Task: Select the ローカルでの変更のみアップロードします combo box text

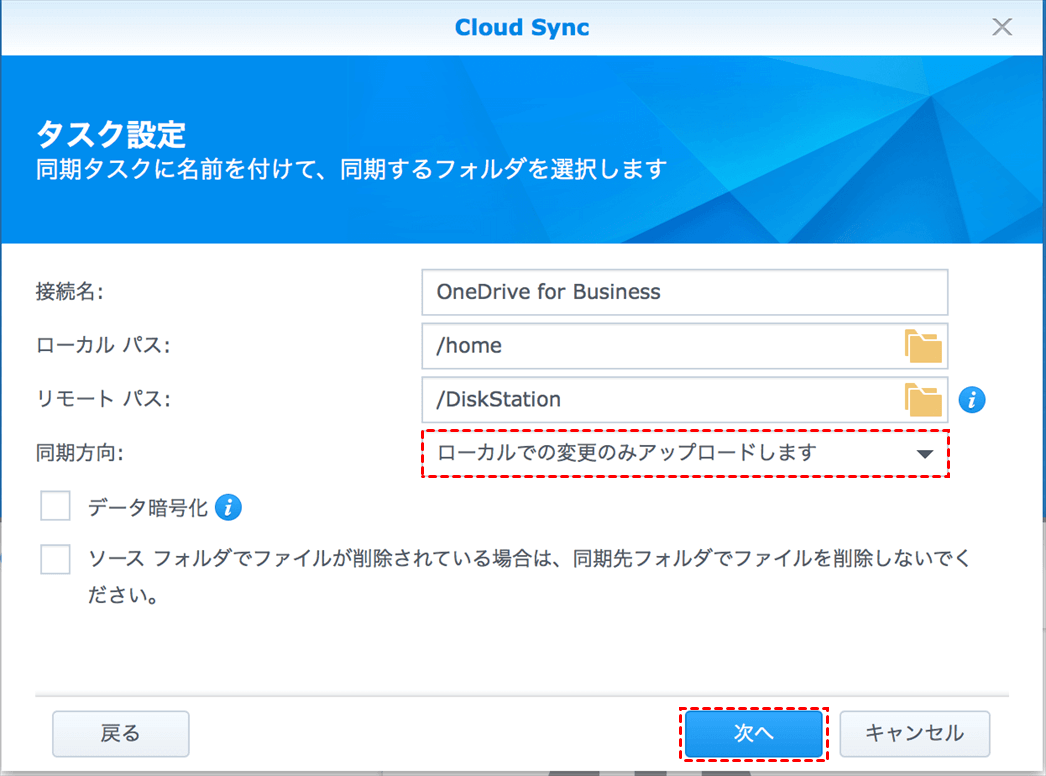Action: 627,453
